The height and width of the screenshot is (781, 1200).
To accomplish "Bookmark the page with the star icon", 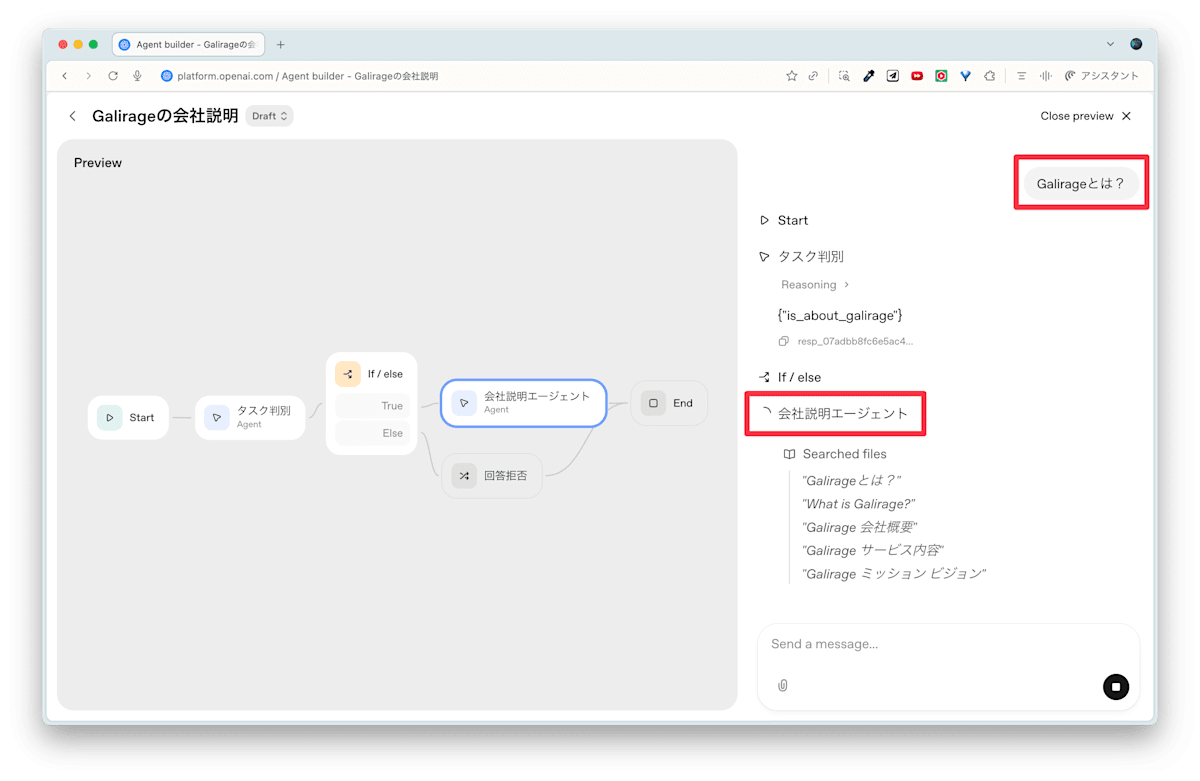I will tap(792, 76).
